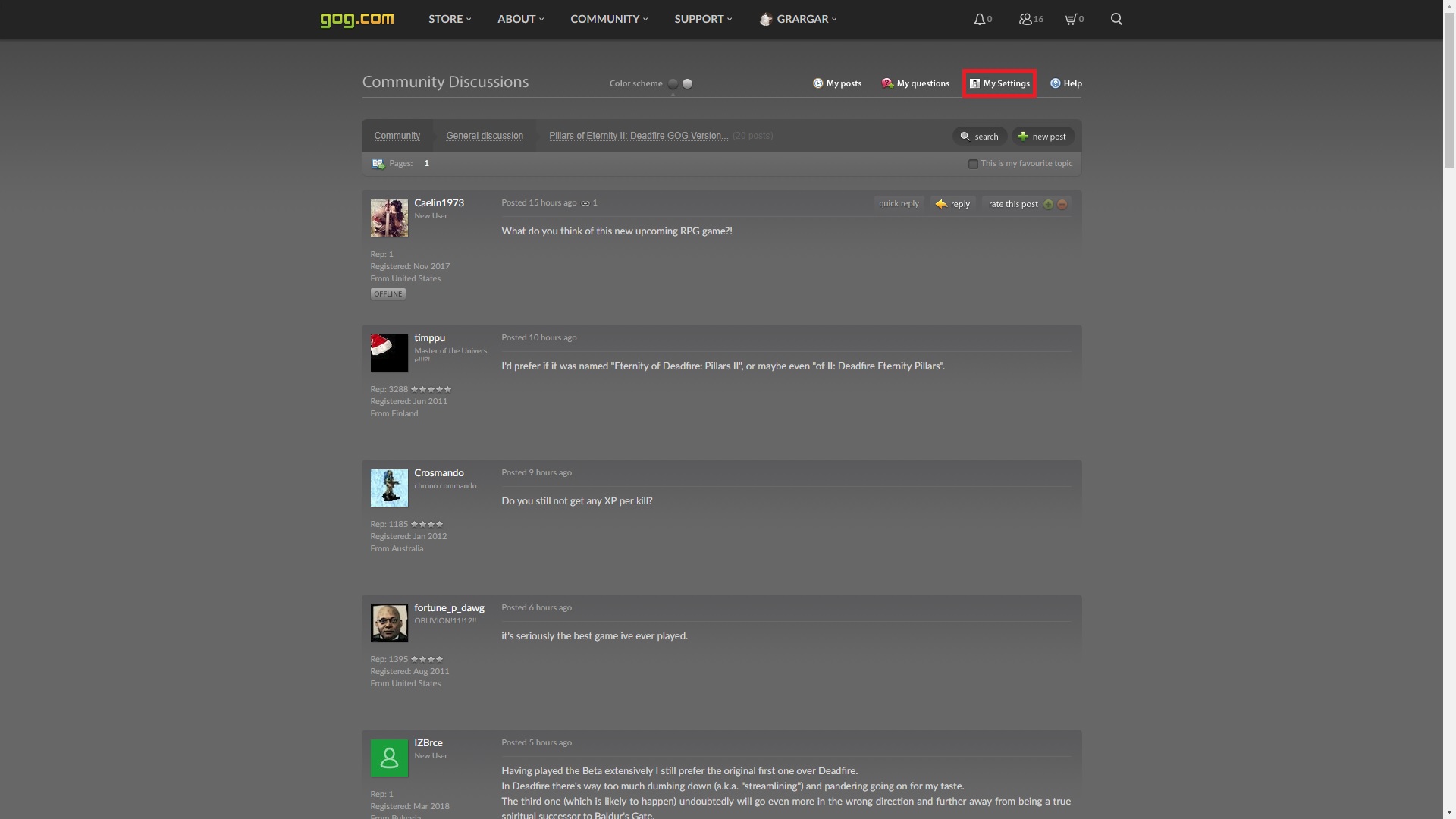
Task: Open fortune_p_dawg's profile name
Action: (x=449, y=608)
